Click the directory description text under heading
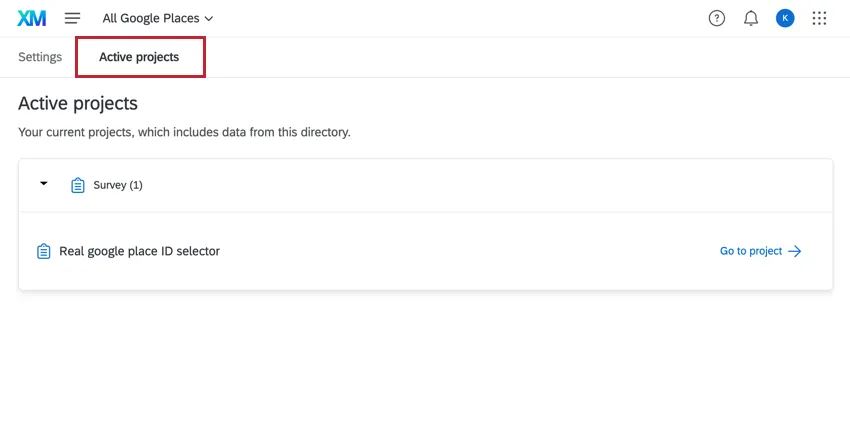 coord(184,132)
